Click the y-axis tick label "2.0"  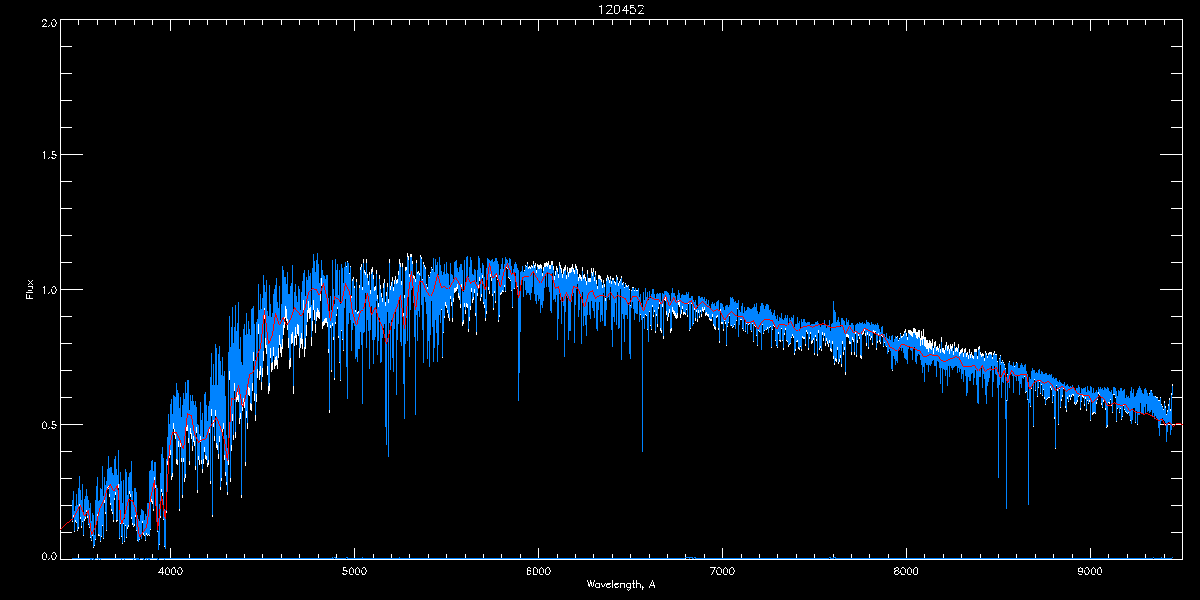47,22
